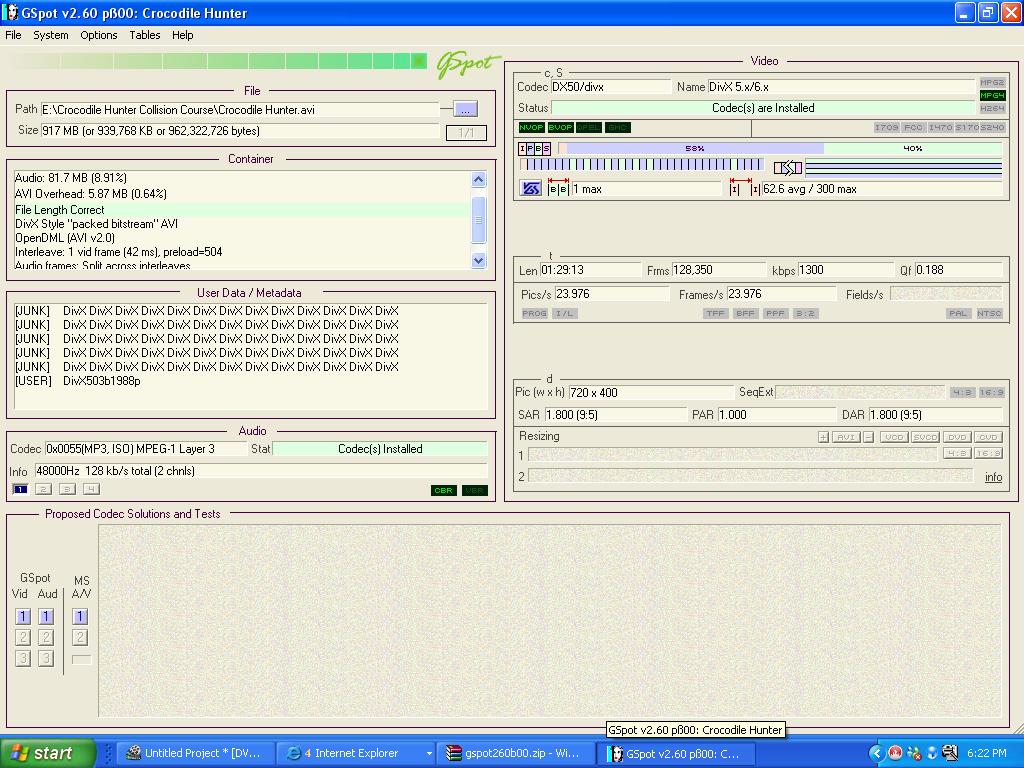The width and height of the screenshot is (1024, 768).
Task: Click the I709 colorimetry indicator
Action: point(886,127)
